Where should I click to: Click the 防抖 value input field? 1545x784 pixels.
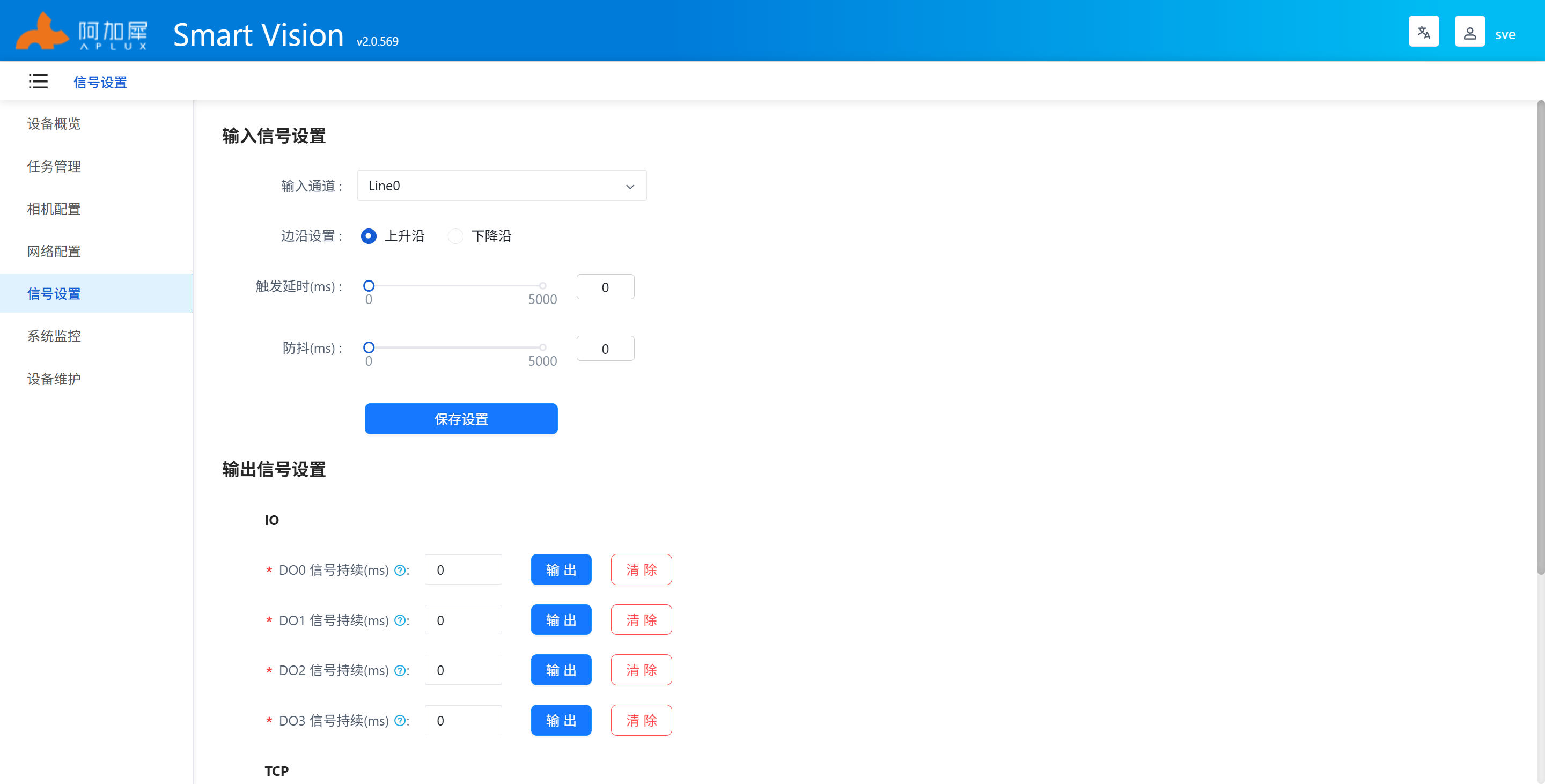click(605, 349)
